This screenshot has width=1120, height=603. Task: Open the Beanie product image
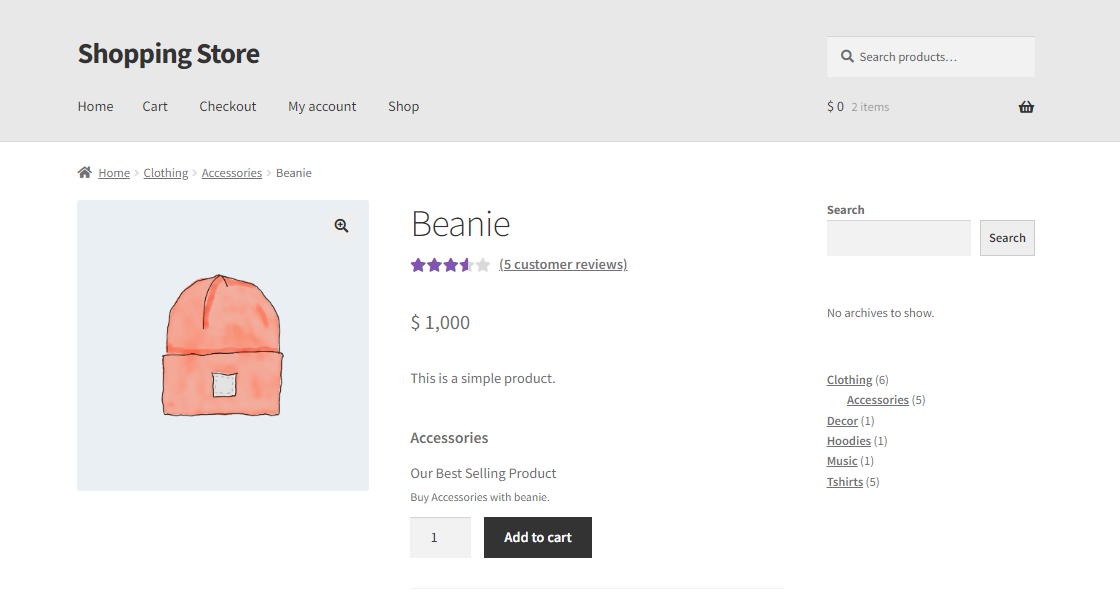pyautogui.click(x=223, y=346)
